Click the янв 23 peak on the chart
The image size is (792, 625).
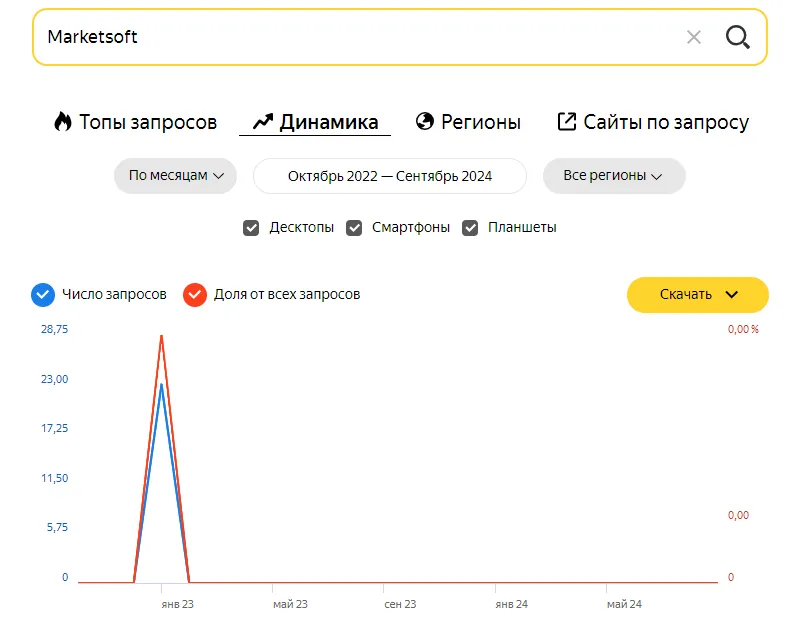click(162, 335)
